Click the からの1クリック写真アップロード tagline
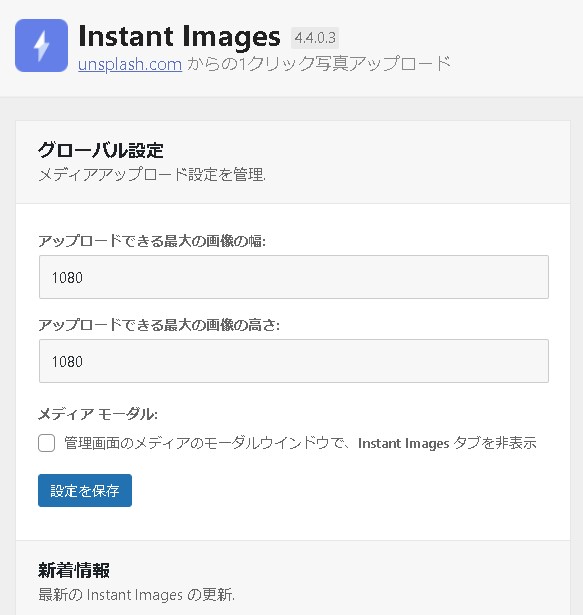Screen dimensions: 583x615 319,64
